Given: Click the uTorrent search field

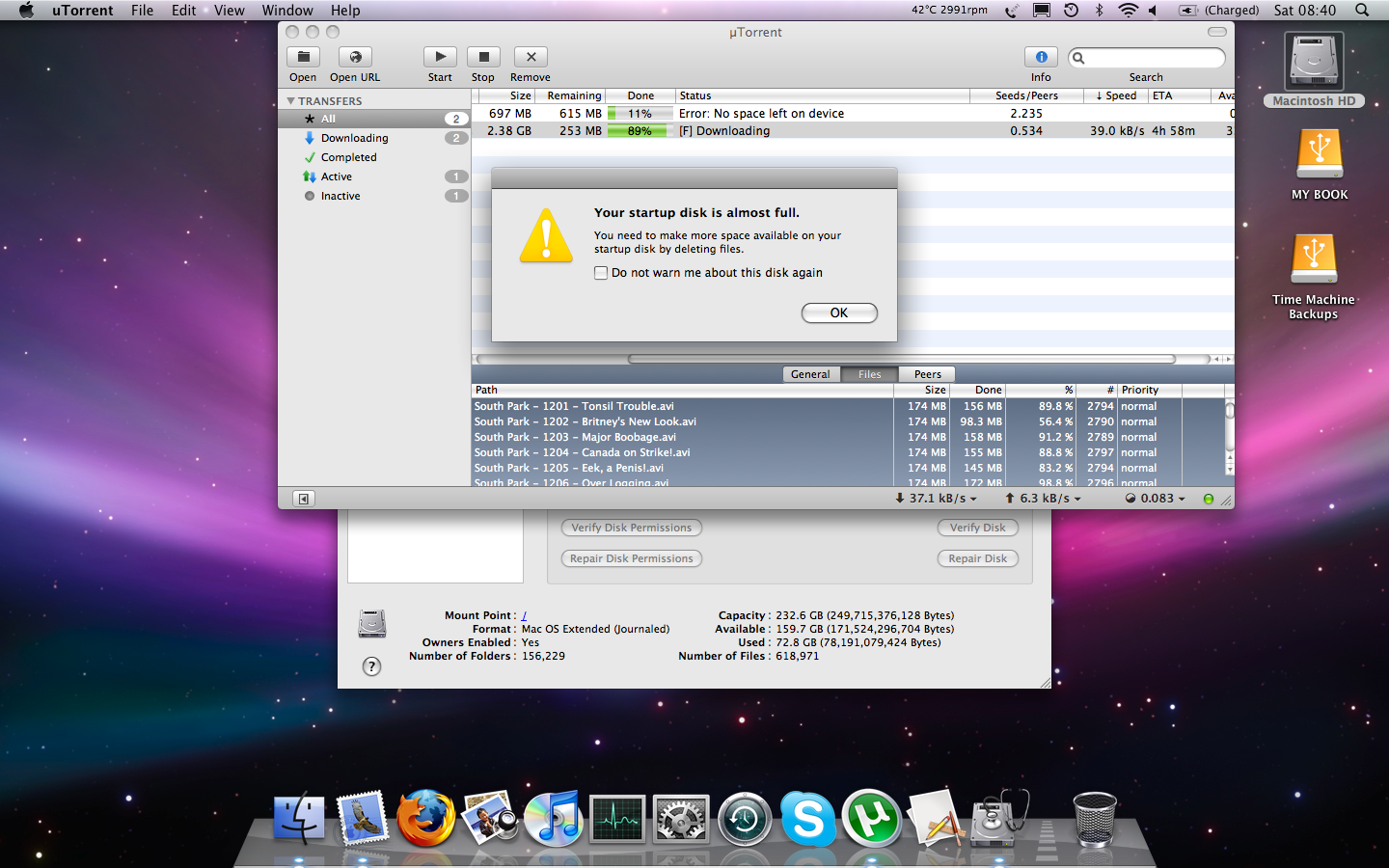Looking at the screenshot, I should 1147,58.
